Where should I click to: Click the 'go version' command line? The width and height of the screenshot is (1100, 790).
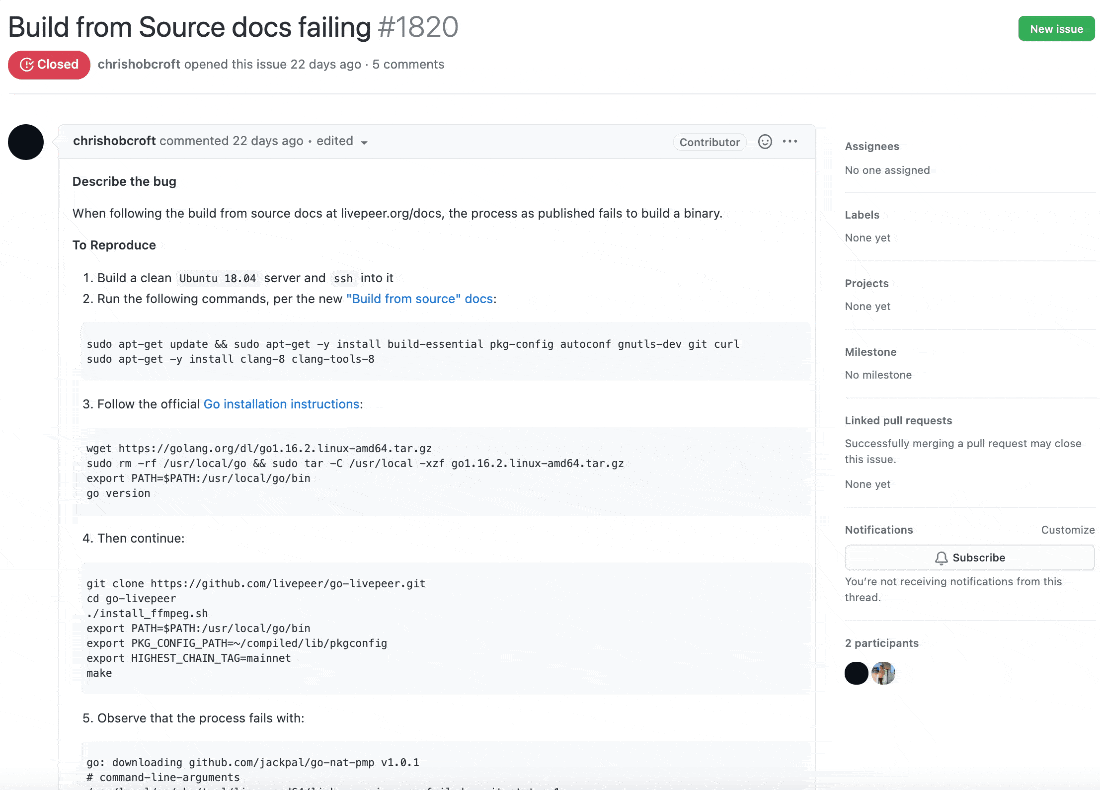tap(119, 493)
